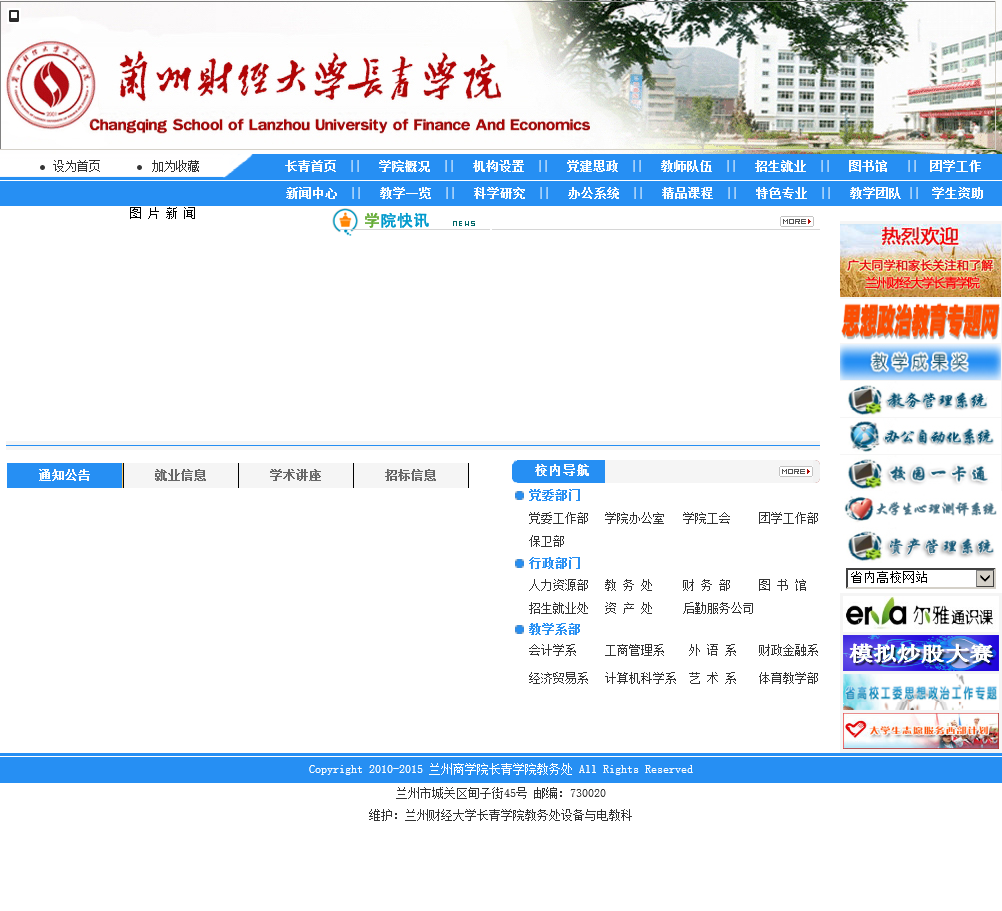The width and height of the screenshot is (1002, 911).
Task: Open 新闻中心 in the navigation menu
Action: [311, 194]
